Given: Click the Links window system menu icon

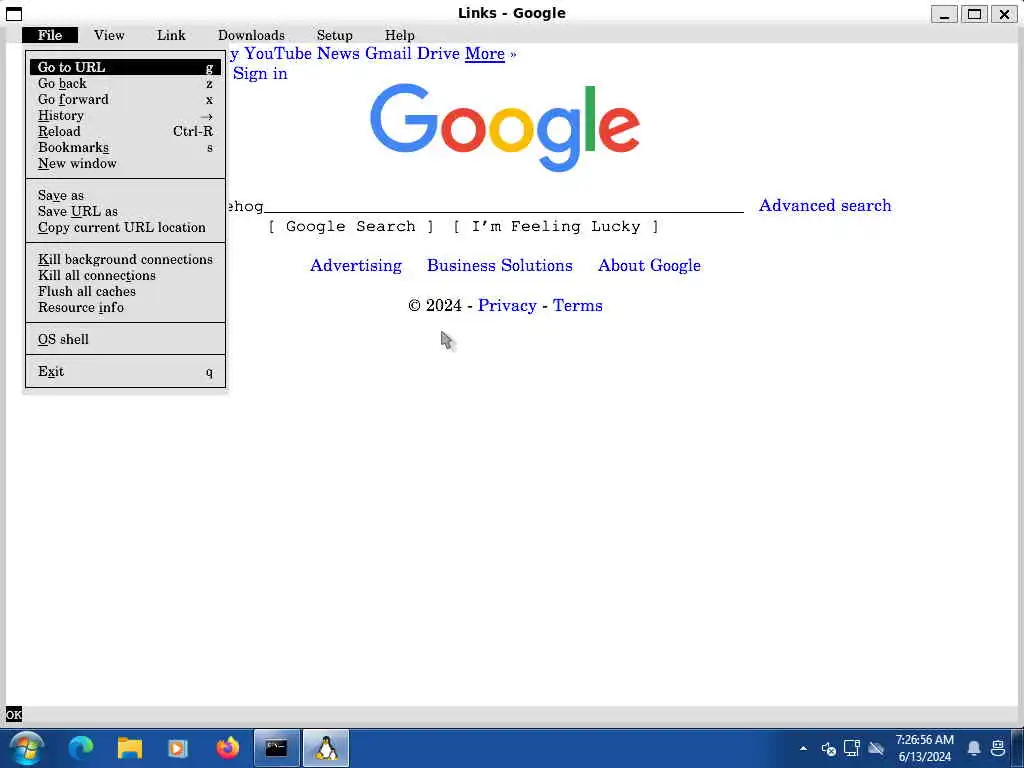Looking at the screenshot, I should click(x=14, y=14).
